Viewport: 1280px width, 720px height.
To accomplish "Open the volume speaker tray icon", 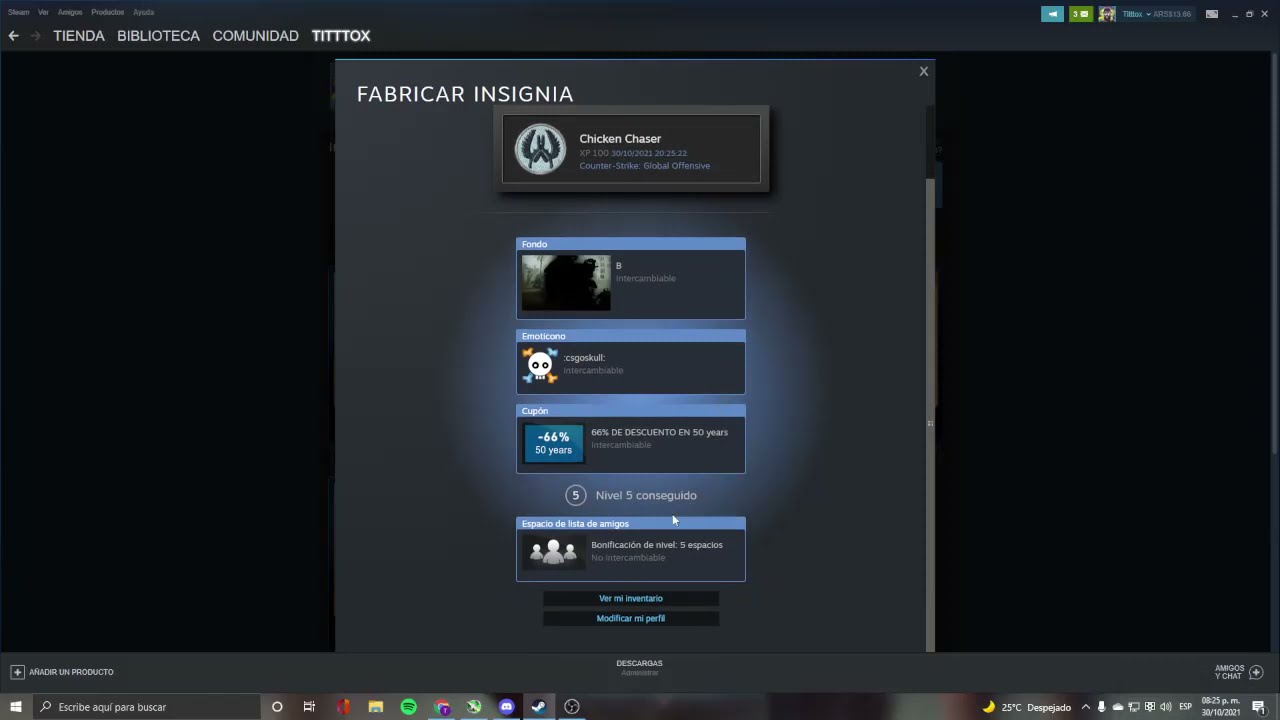I will (x=1166, y=707).
